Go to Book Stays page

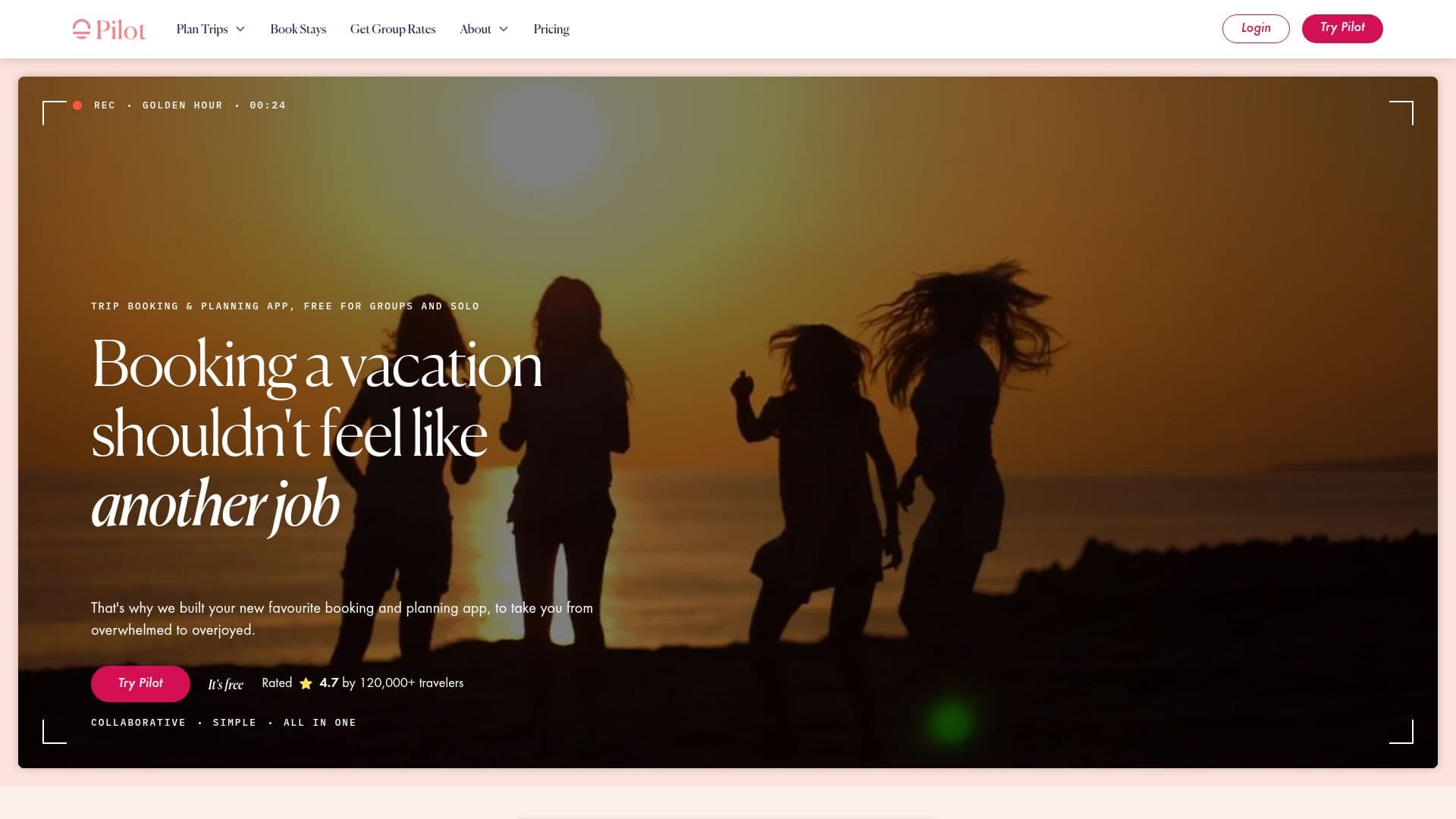(298, 30)
